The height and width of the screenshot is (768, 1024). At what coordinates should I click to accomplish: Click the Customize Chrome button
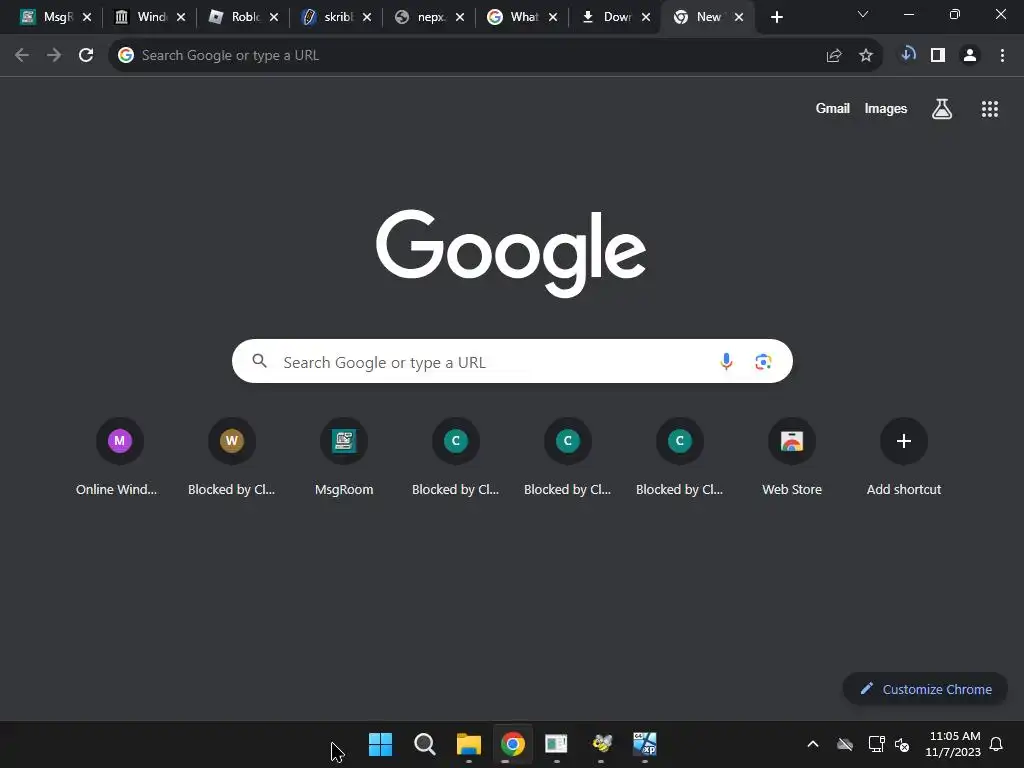pos(925,689)
